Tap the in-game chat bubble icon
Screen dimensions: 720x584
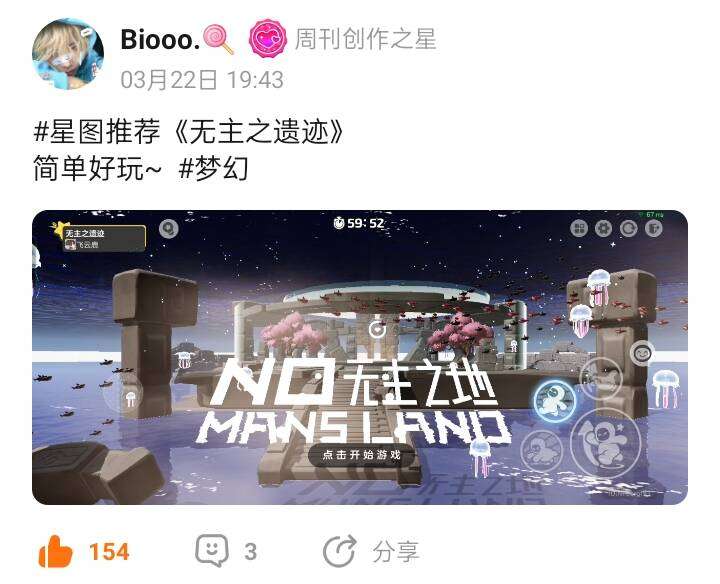pos(169,229)
